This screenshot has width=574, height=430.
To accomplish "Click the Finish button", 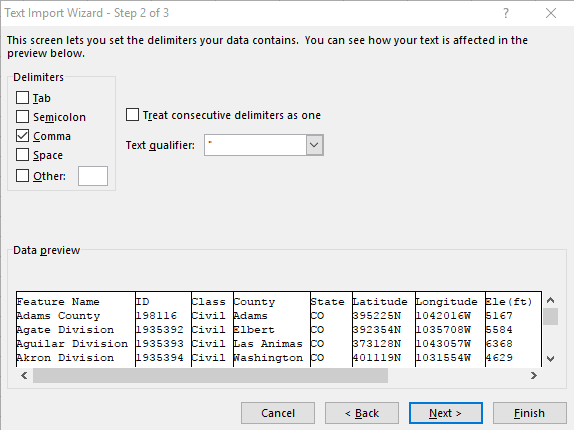I will pyautogui.click(x=529, y=413).
